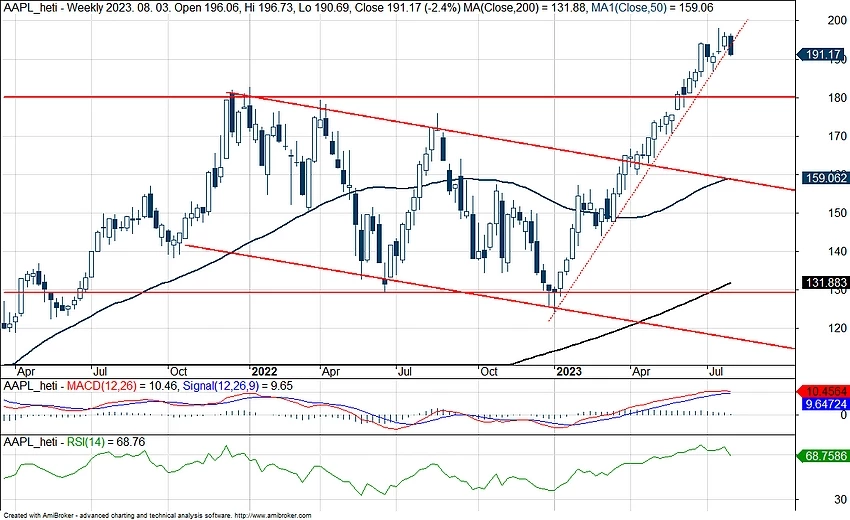Click the 2022 year label on time axis
The height and width of the screenshot is (520, 850).
tap(265, 371)
